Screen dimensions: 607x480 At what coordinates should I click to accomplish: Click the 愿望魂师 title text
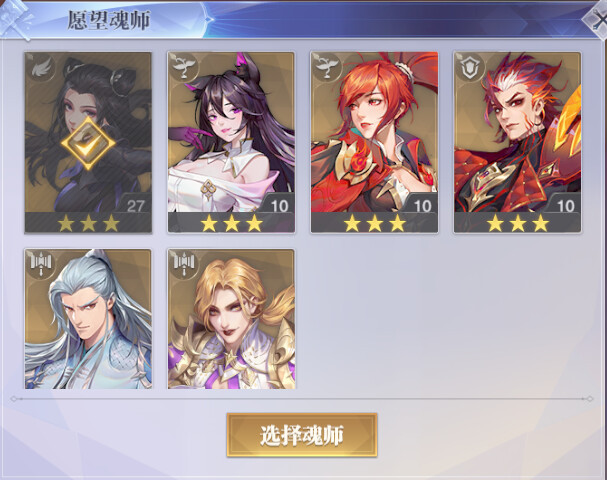(x=109, y=20)
